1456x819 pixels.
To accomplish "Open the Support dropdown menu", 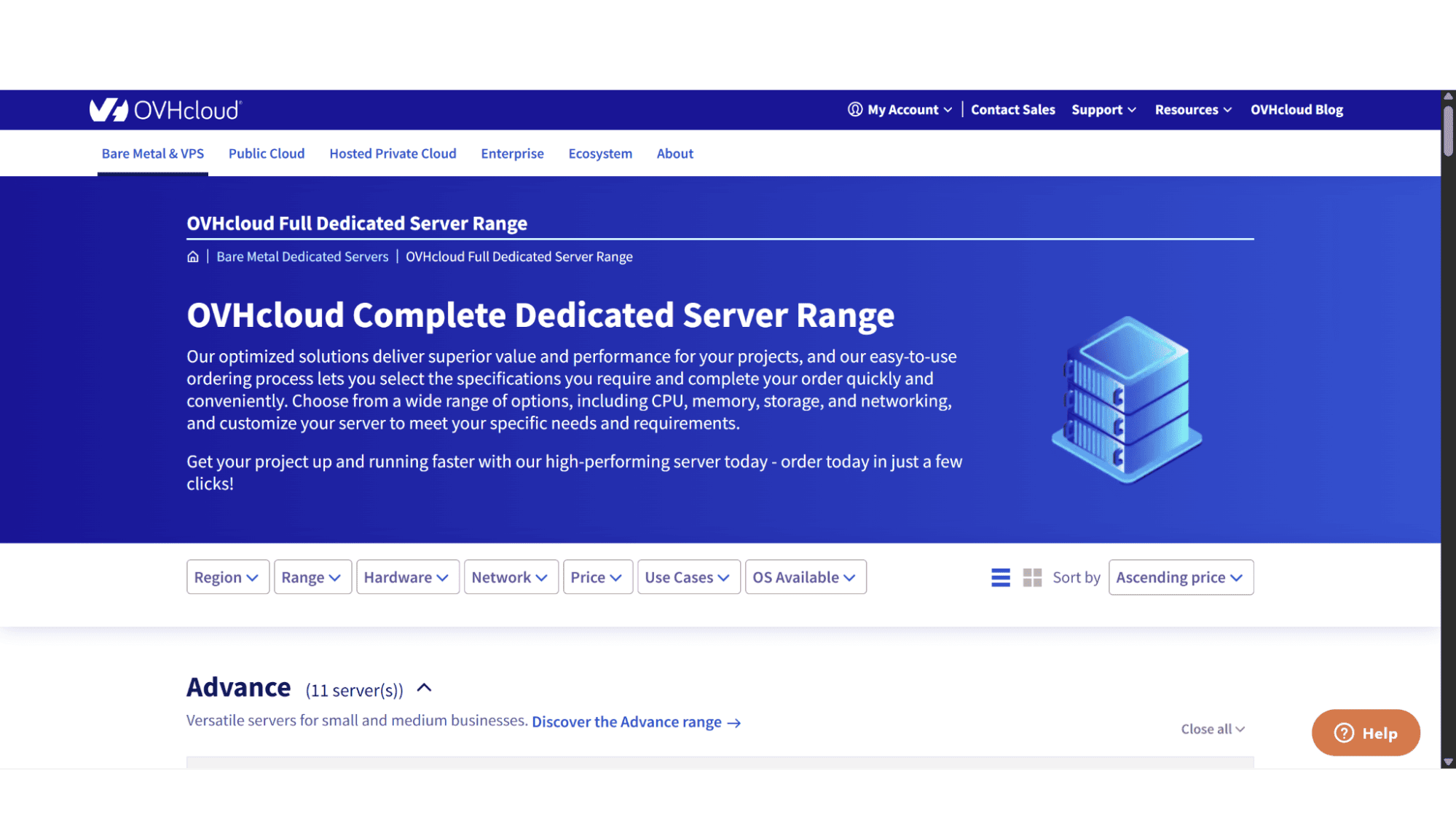I will tap(1103, 109).
